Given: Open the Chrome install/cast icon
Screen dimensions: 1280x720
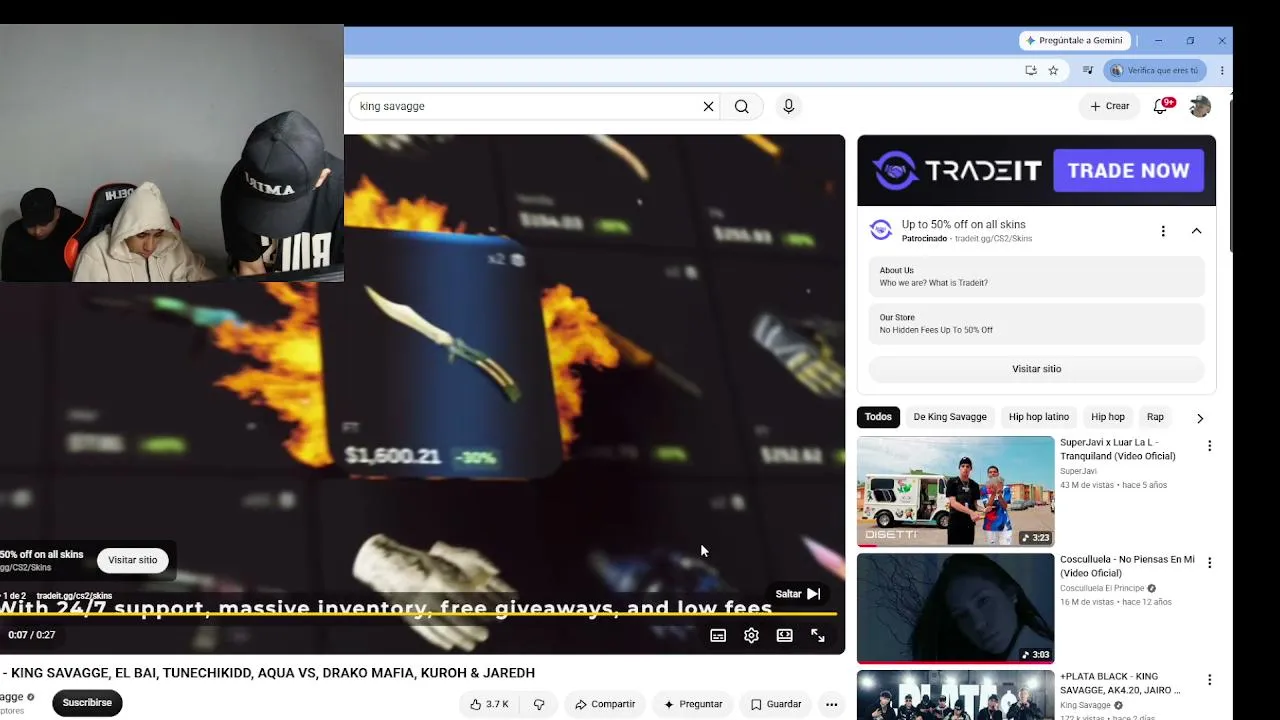Looking at the screenshot, I should tap(1031, 70).
